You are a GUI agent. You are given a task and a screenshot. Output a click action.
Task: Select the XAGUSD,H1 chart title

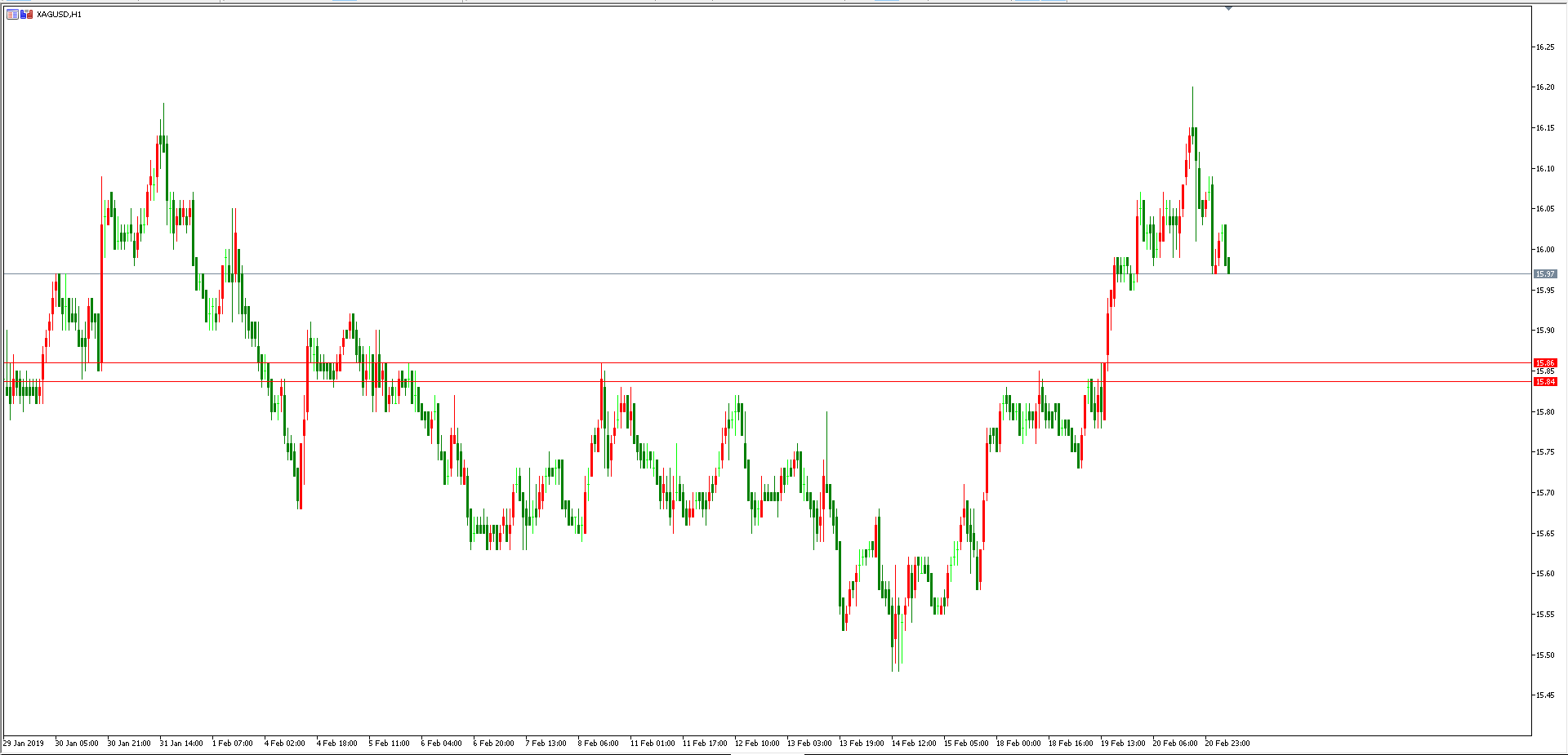(59, 14)
